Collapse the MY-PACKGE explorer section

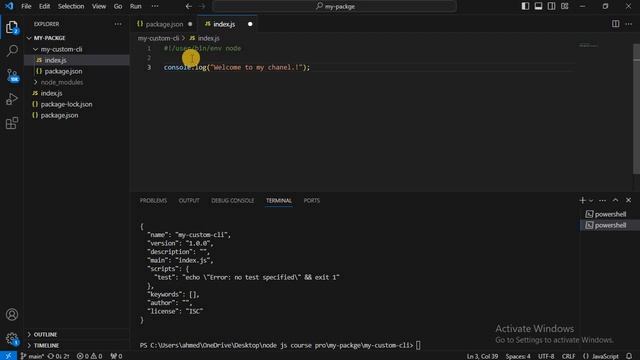point(77,38)
